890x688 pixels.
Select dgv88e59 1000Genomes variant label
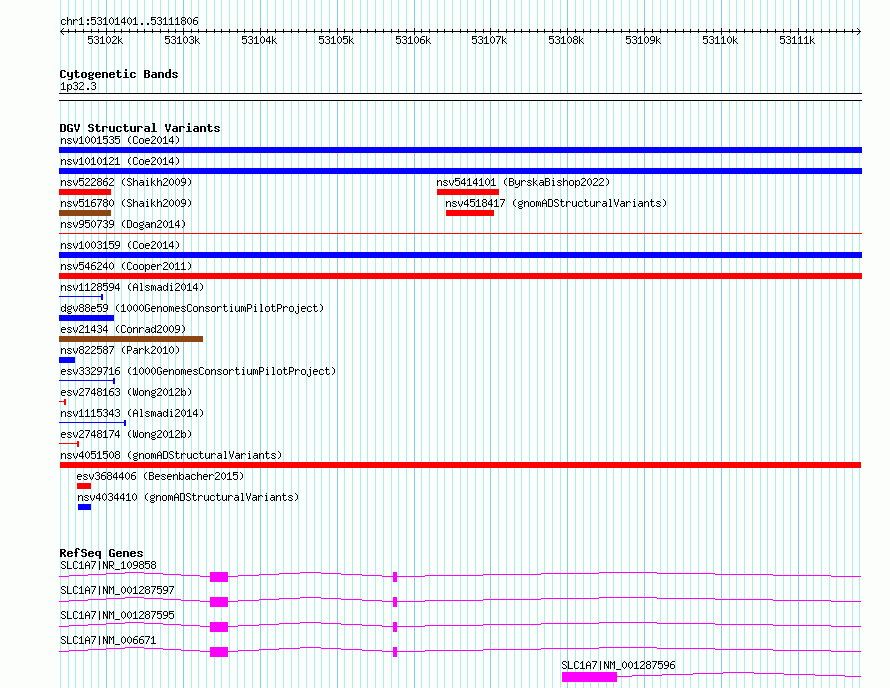tap(192, 308)
